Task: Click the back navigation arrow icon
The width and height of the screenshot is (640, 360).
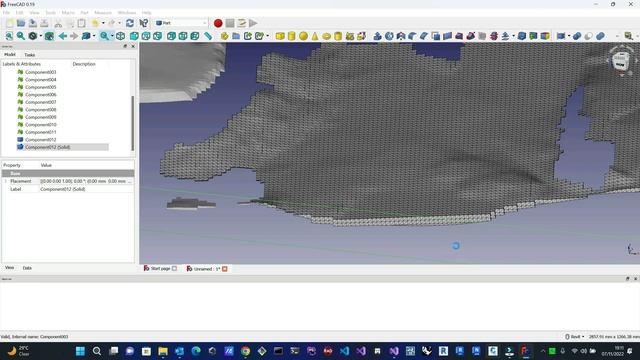Action: pyautogui.click(x=62, y=36)
